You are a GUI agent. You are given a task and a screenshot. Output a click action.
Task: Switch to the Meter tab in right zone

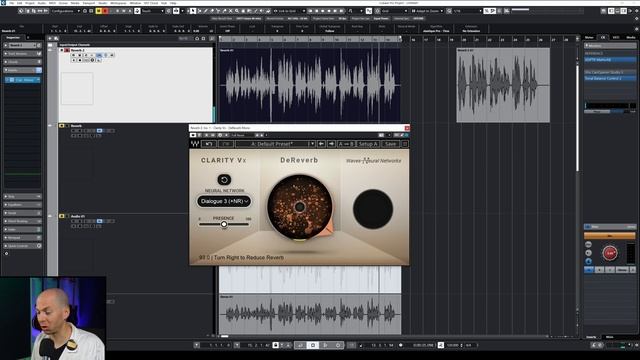[589, 37]
